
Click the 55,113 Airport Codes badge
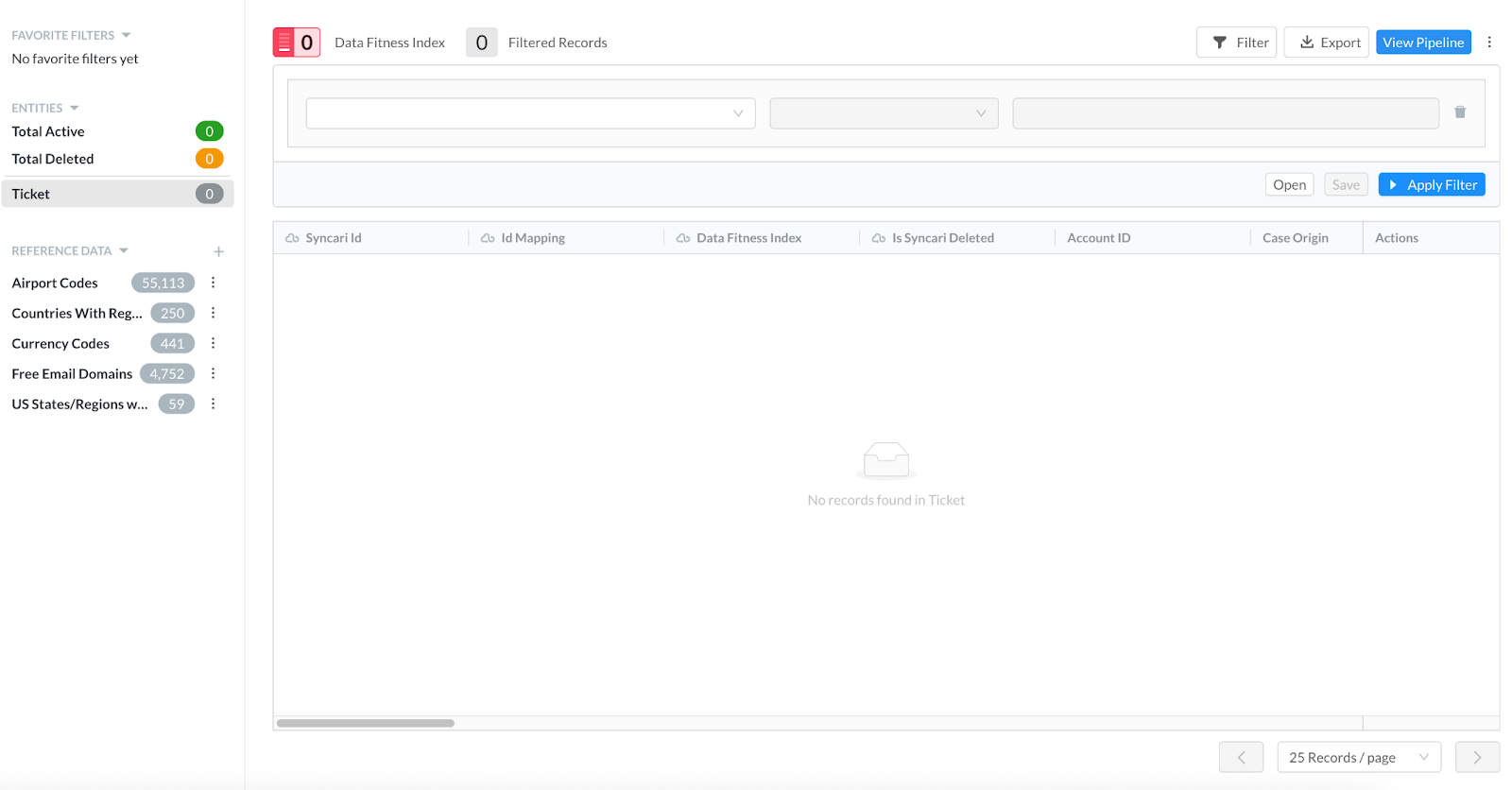[163, 283]
